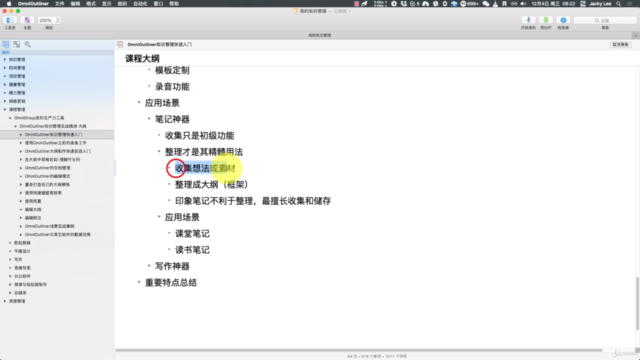Screen dimensions: 640x360
Task: Switch sidebar to outline sections view
Action: (6, 44)
